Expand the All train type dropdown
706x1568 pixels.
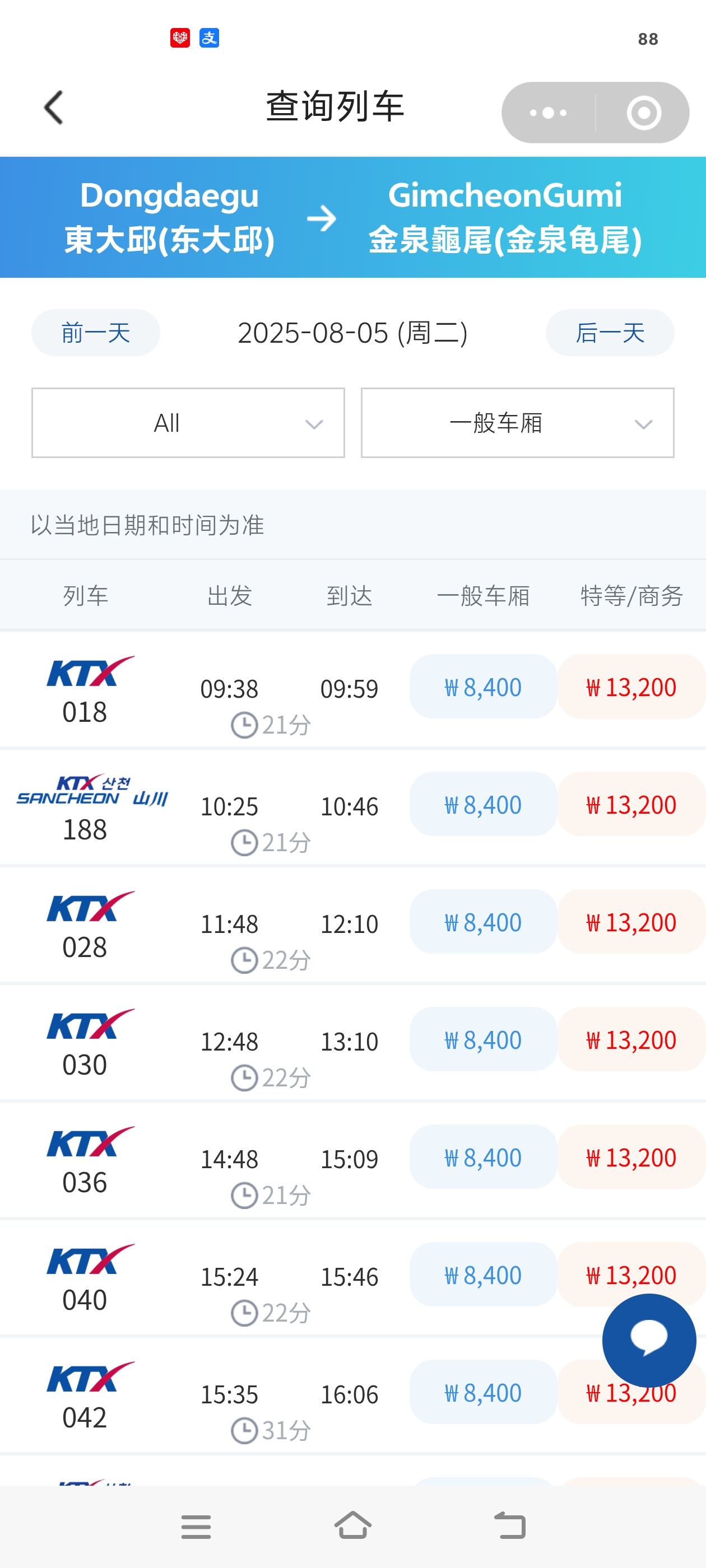pos(188,422)
